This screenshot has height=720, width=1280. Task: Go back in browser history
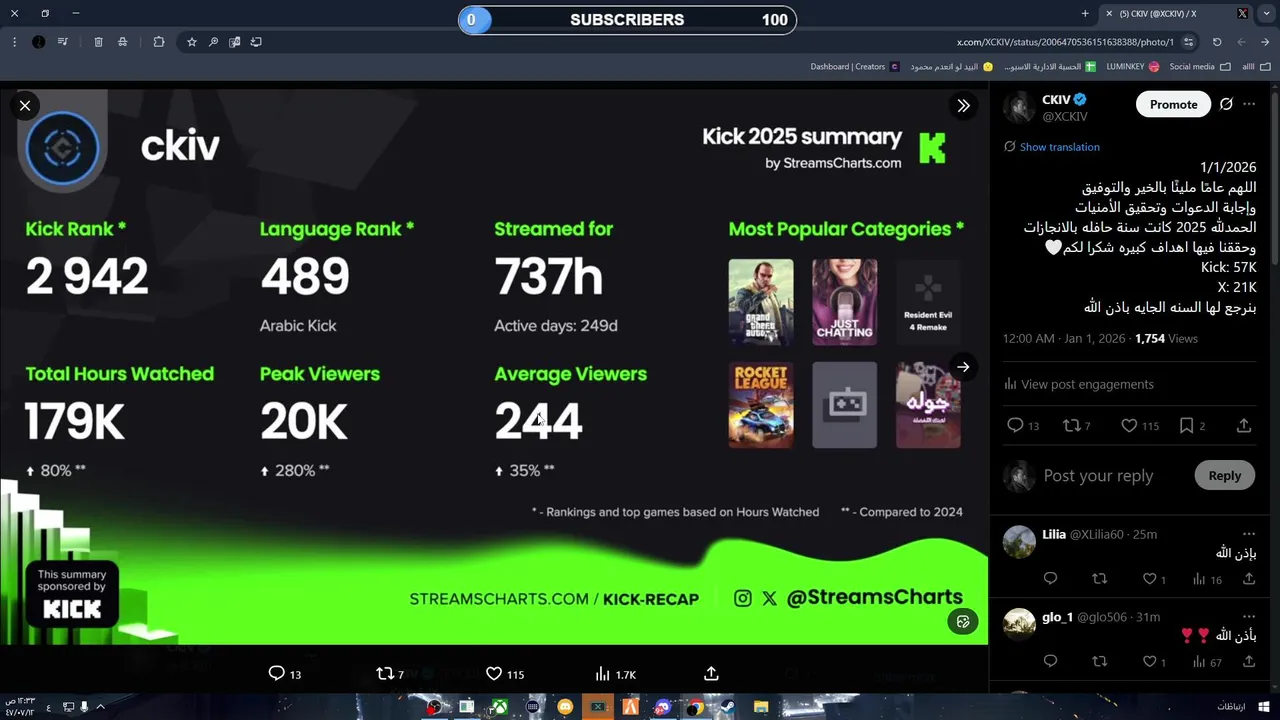tap(1265, 42)
